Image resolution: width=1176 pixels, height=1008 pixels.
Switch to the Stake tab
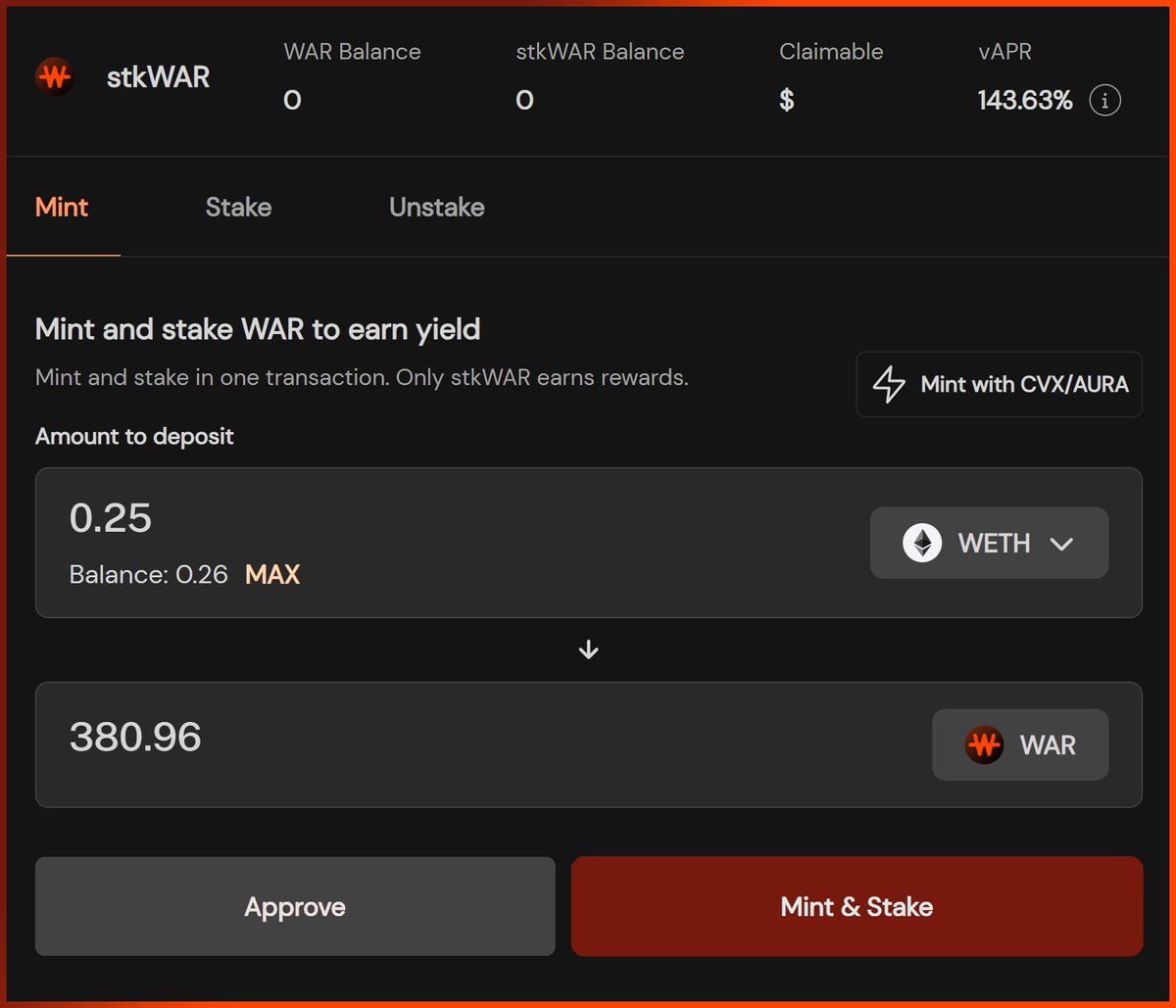(x=238, y=207)
